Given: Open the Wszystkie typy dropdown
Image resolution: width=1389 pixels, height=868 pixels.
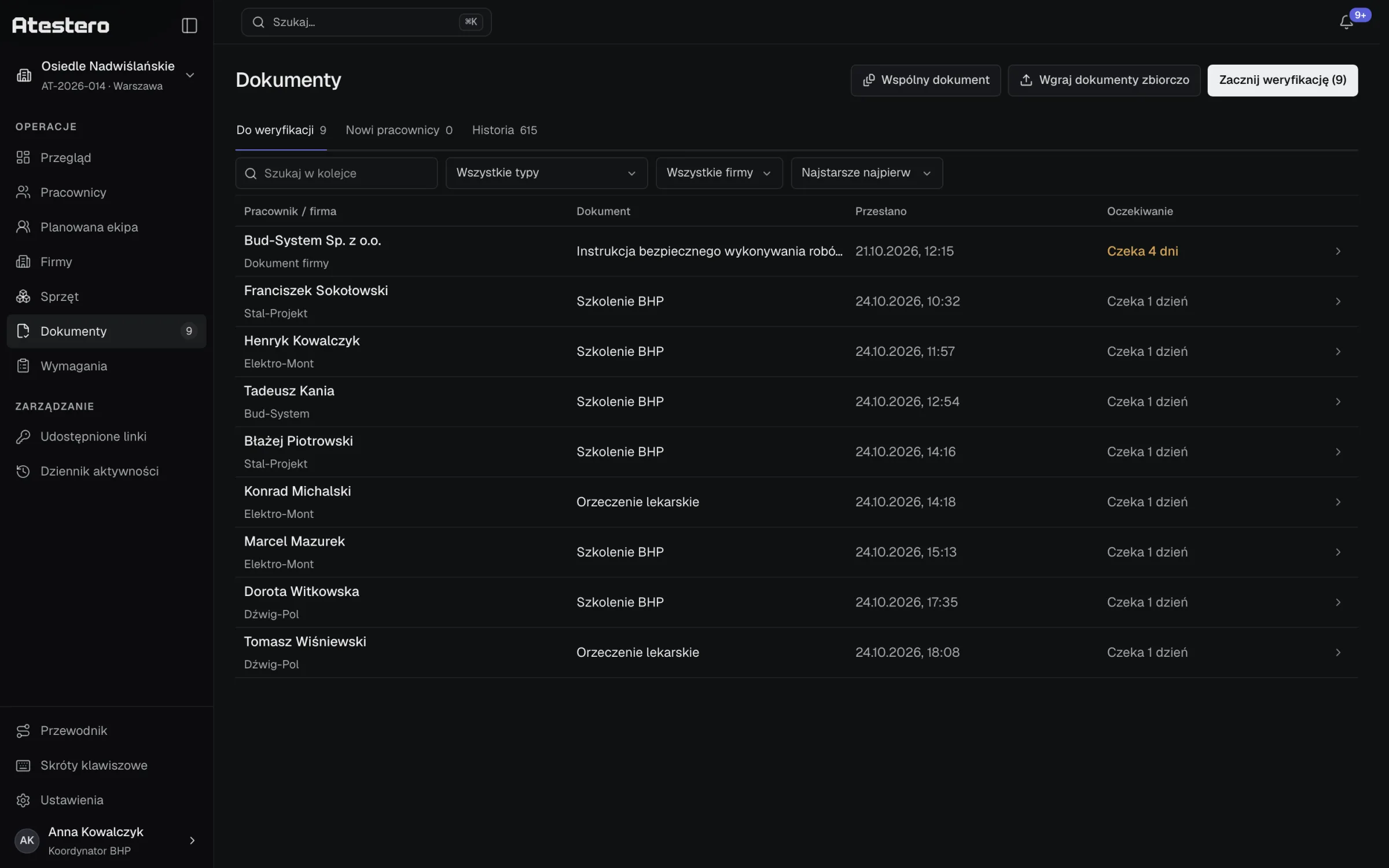Looking at the screenshot, I should point(546,173).
